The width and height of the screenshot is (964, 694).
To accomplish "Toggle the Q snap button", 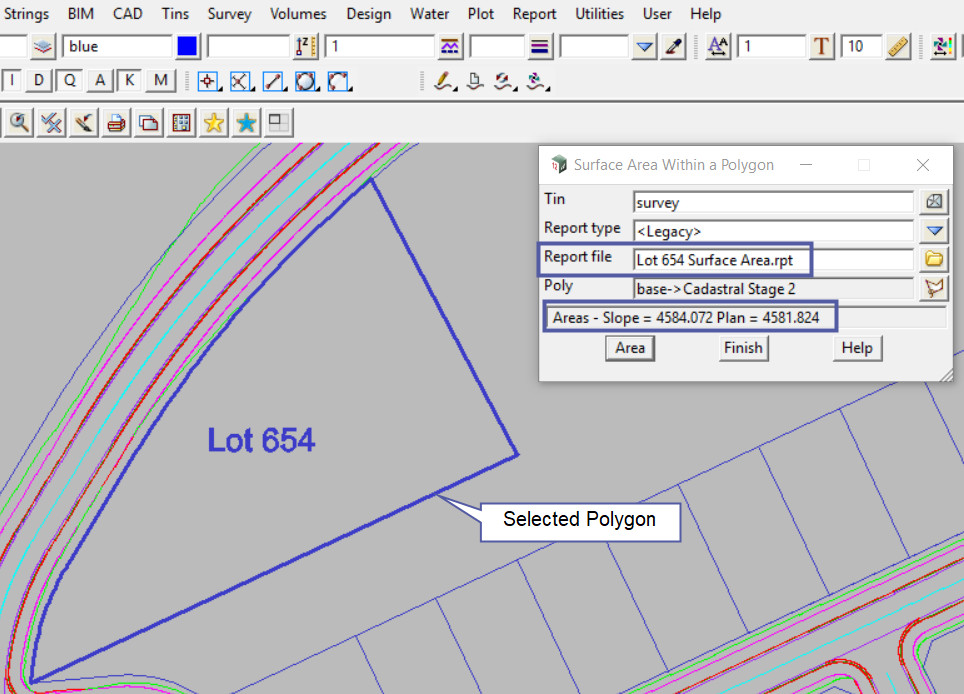I will 70,81.
